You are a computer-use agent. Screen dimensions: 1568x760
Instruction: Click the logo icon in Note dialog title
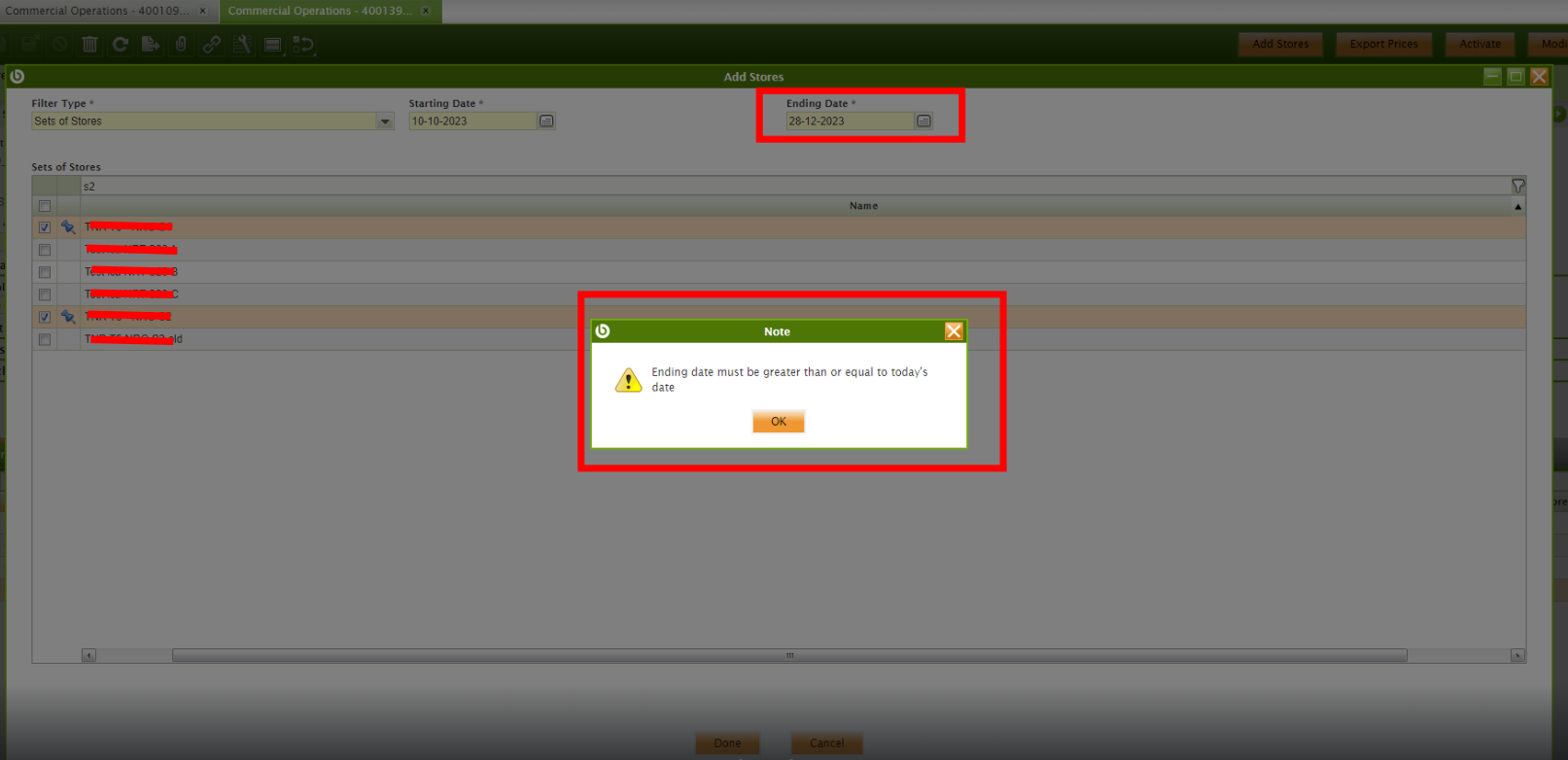click(603, 330)
